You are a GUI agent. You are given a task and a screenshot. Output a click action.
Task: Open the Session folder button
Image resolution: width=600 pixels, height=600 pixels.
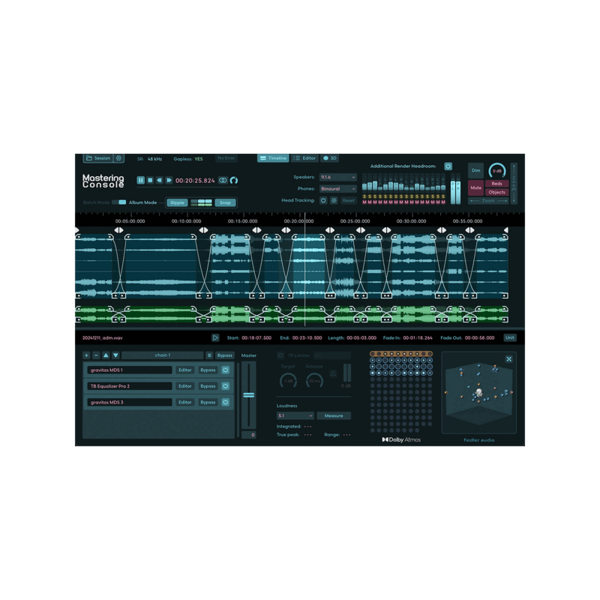[98, 158]
